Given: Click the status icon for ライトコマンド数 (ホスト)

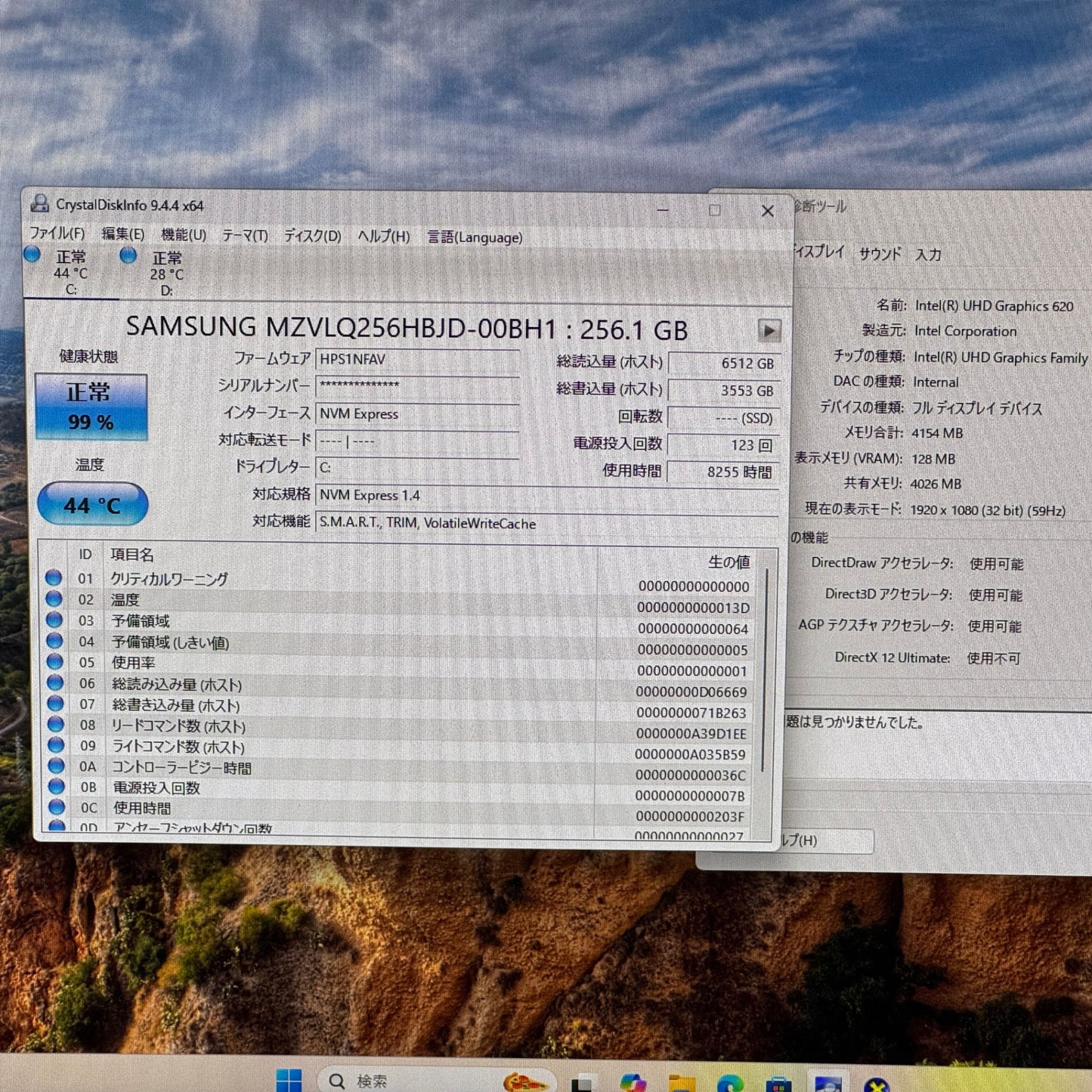Looking at the screenshot, I should click(x=56, y=745).
